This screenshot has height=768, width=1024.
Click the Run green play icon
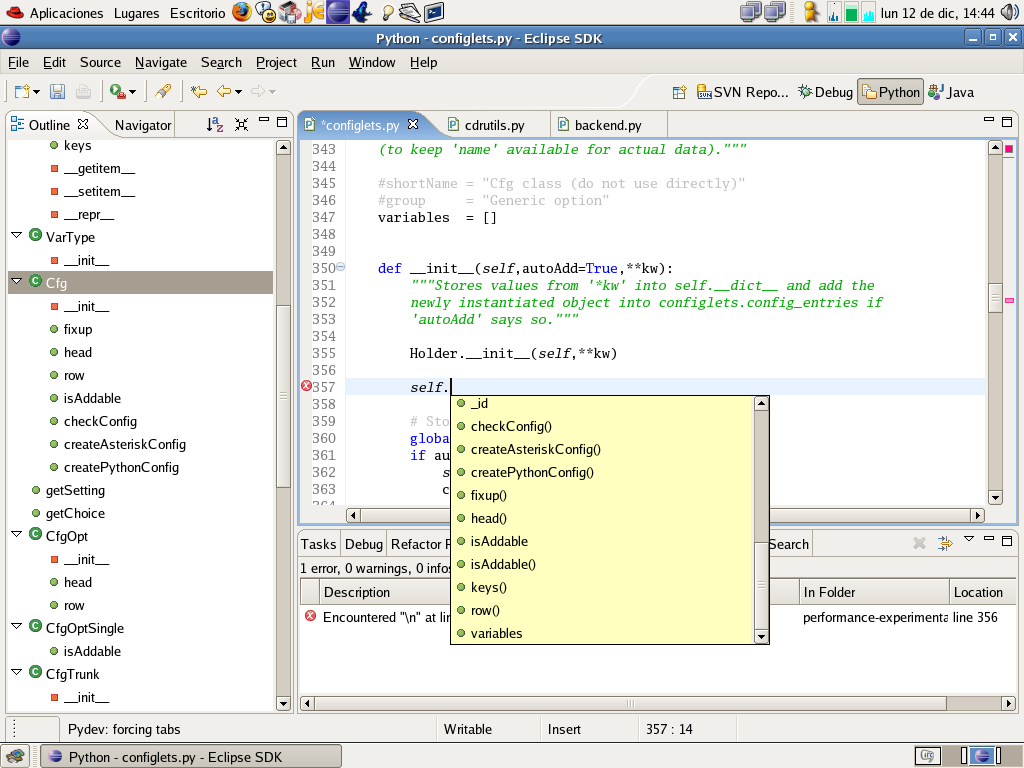(x=118, y=91)
